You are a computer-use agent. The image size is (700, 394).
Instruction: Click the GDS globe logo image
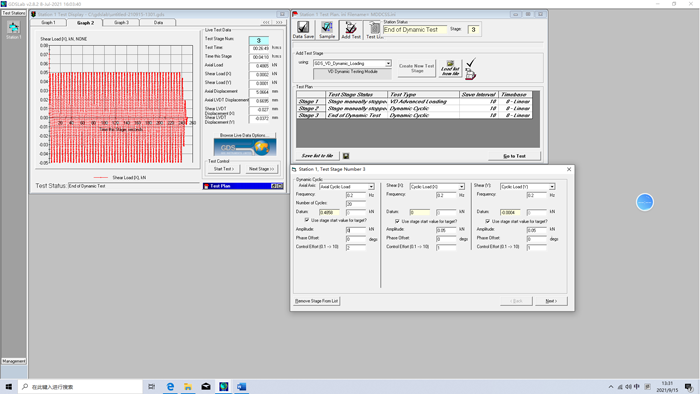point(245,147)
